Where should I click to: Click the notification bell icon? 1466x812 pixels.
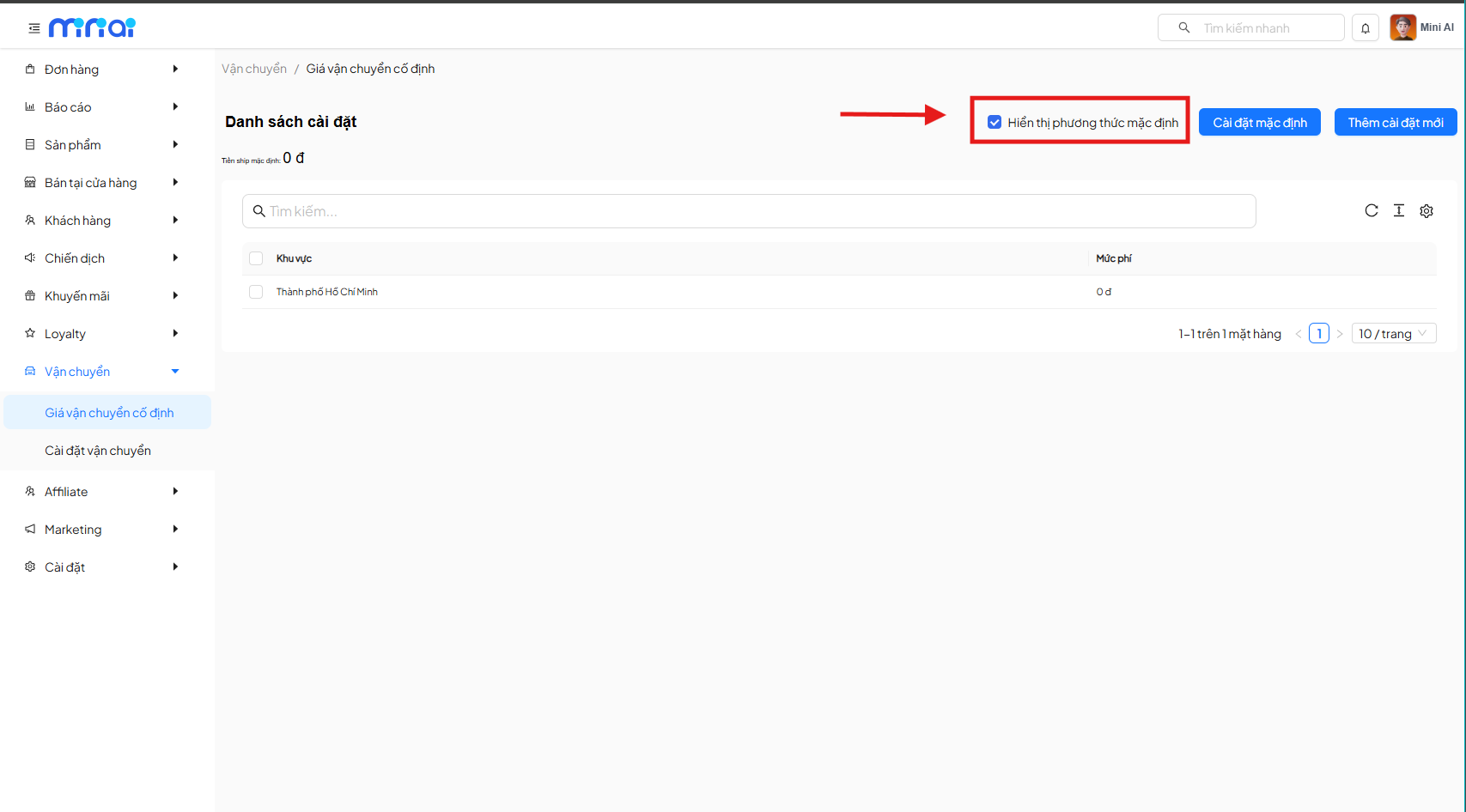pos(1365,28)
